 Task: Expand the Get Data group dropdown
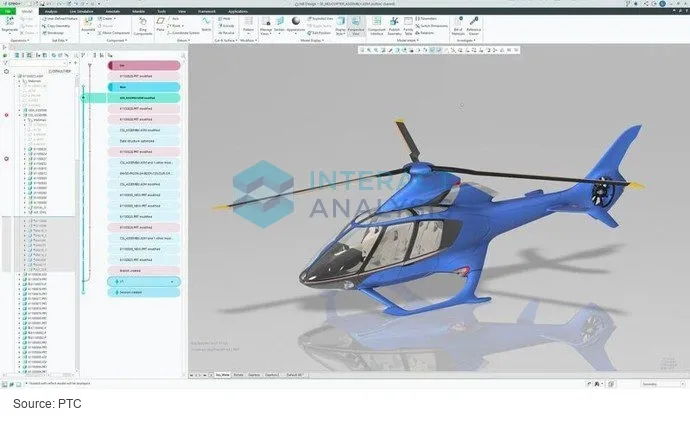[60, 40]
